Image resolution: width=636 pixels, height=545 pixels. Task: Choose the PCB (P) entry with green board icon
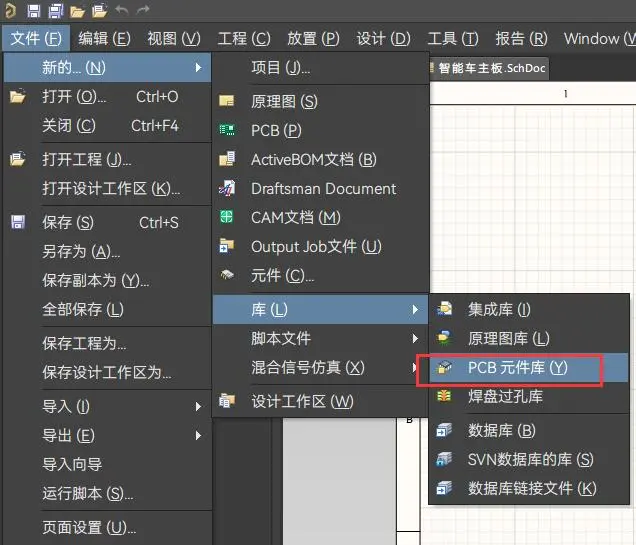pos(263,130)
